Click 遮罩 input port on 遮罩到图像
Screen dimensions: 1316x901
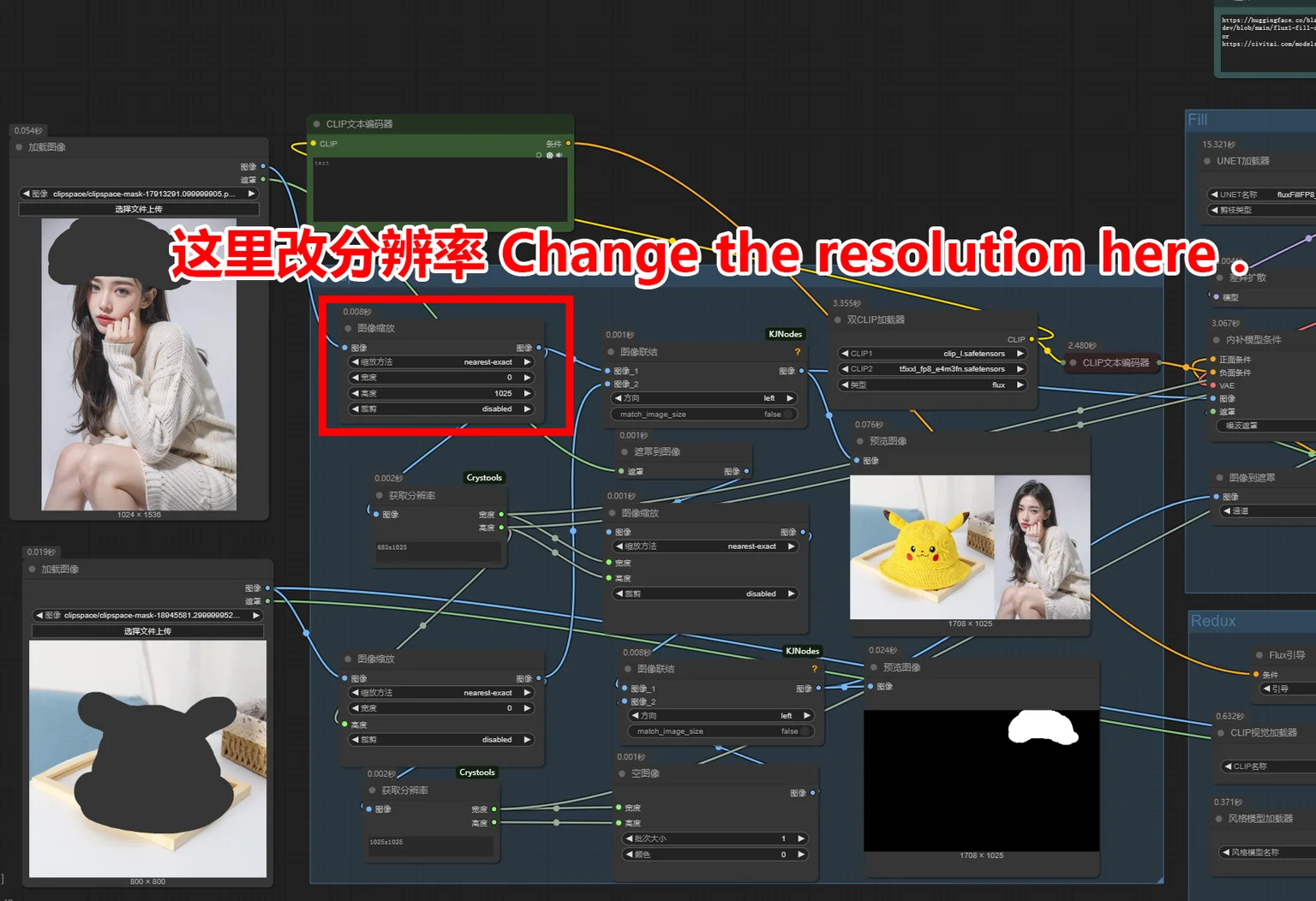[x=621, y=472]
